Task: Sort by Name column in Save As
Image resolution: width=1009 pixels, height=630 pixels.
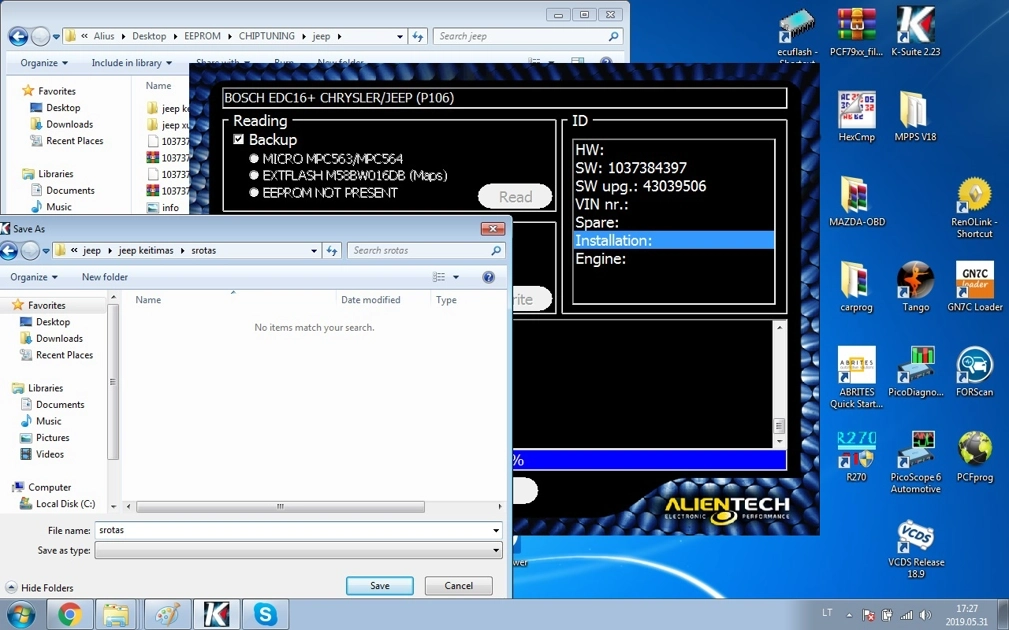Action: [x=148, y=300]
